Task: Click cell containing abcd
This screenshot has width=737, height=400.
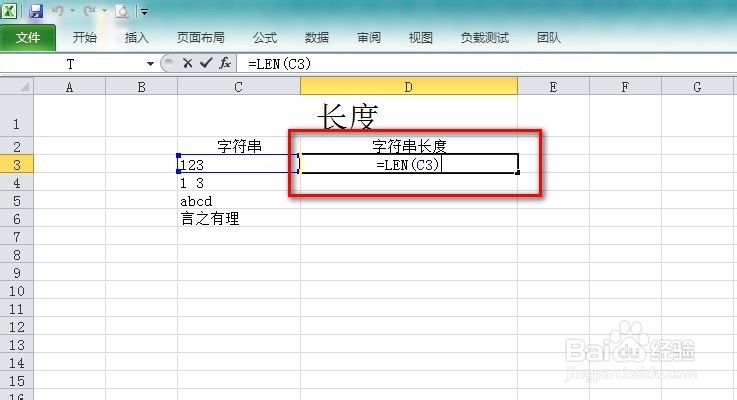Action: 239,201
